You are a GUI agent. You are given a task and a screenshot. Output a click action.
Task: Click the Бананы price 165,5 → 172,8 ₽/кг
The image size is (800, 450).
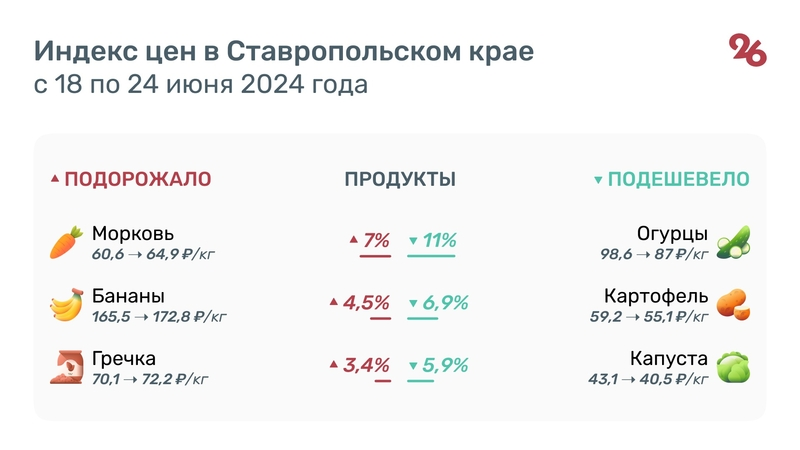click(158, 317)
